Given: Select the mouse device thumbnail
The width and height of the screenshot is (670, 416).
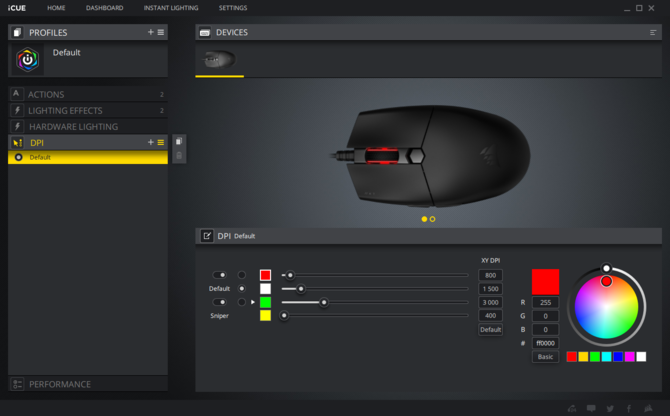Looking at the screenshot, I should tap(220, 59).
